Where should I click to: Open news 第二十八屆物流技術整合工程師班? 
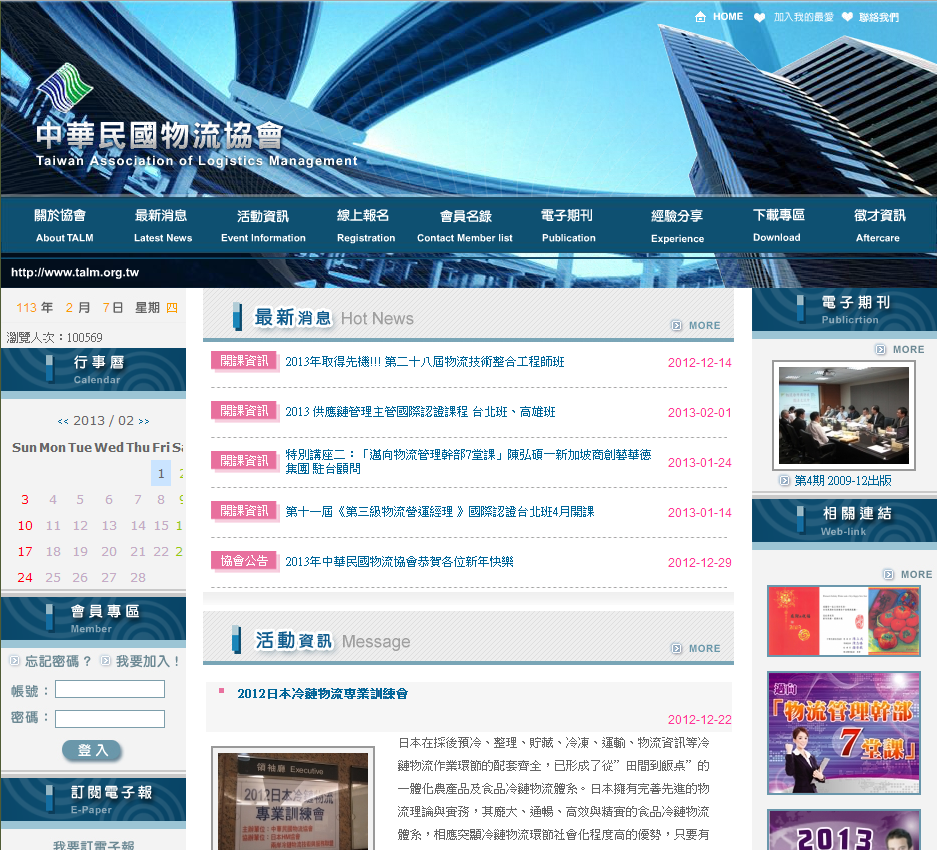tap(424, 362)
